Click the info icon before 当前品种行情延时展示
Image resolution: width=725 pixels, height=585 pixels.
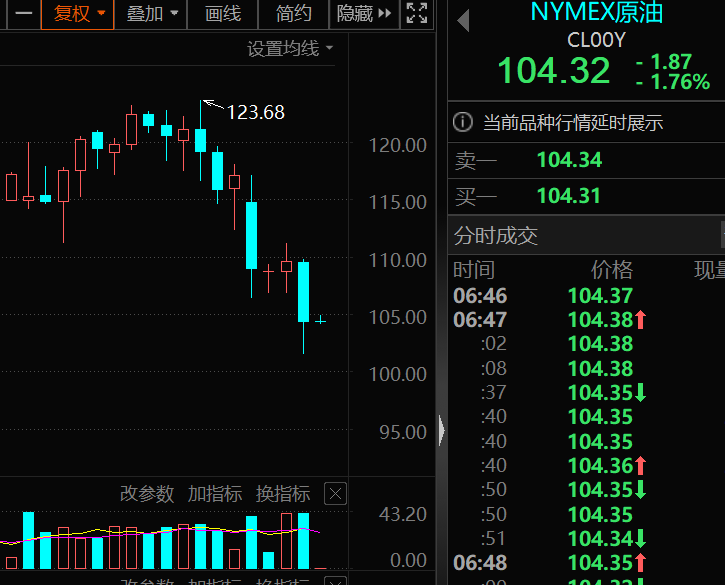click(463, 123)
